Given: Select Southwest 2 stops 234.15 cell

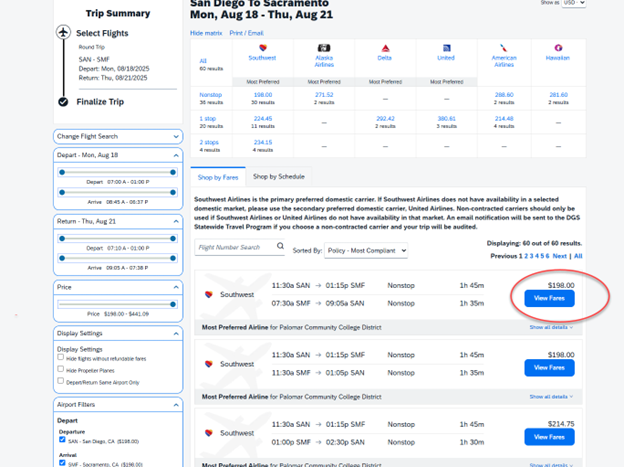Looking at the screenshot, I should (x=263, y=142).
